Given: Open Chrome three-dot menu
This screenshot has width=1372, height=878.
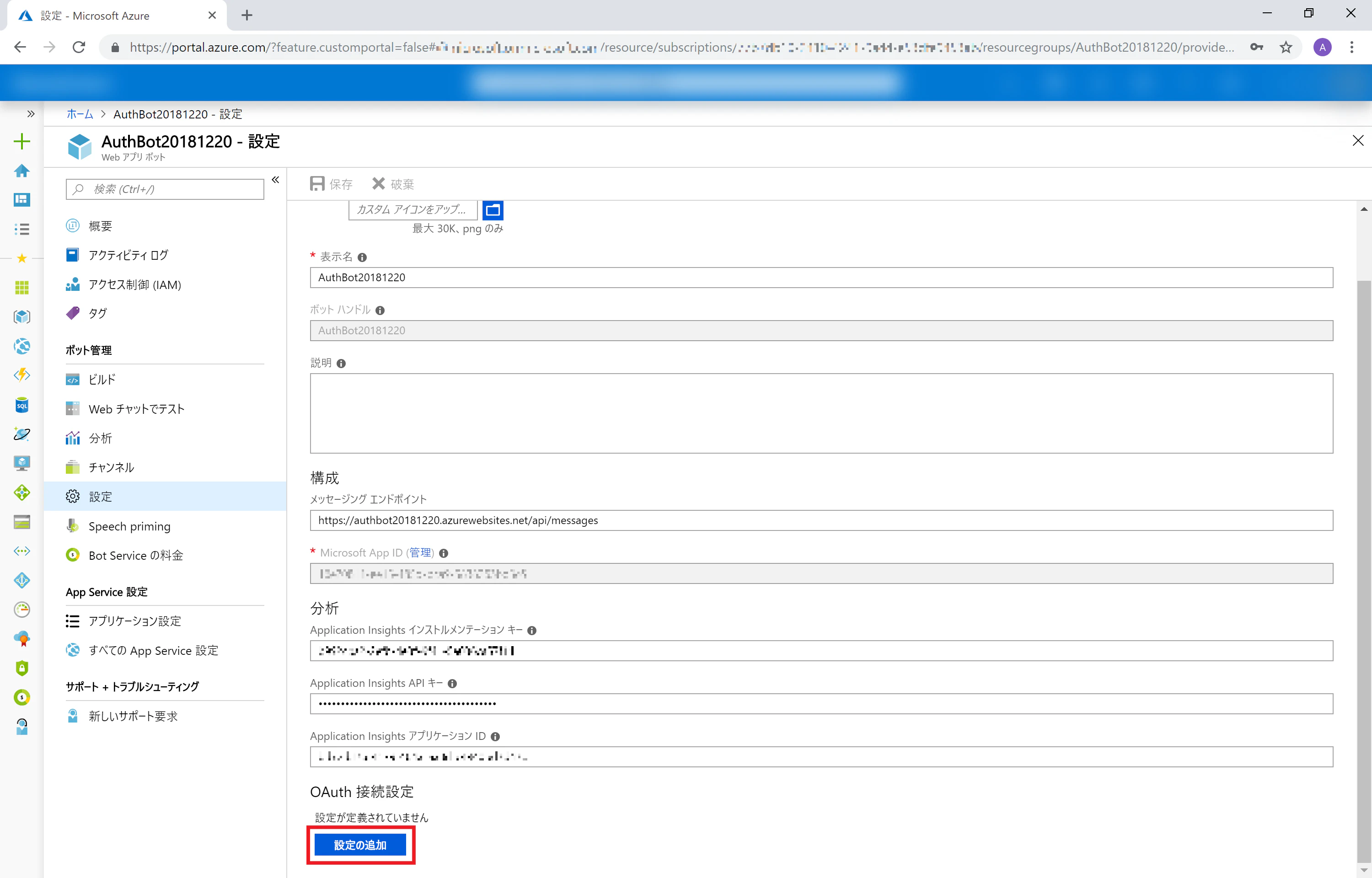Looking at the screenshot, I should click(x=1351, y=47).
